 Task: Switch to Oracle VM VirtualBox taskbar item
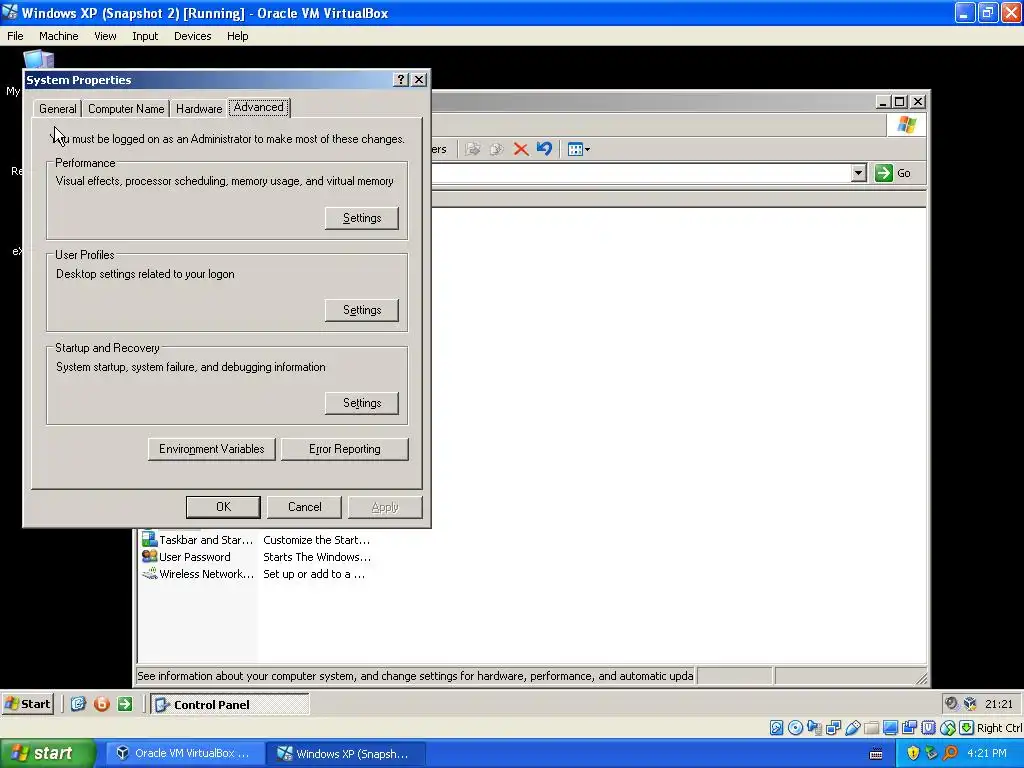(x=185, y=754)
